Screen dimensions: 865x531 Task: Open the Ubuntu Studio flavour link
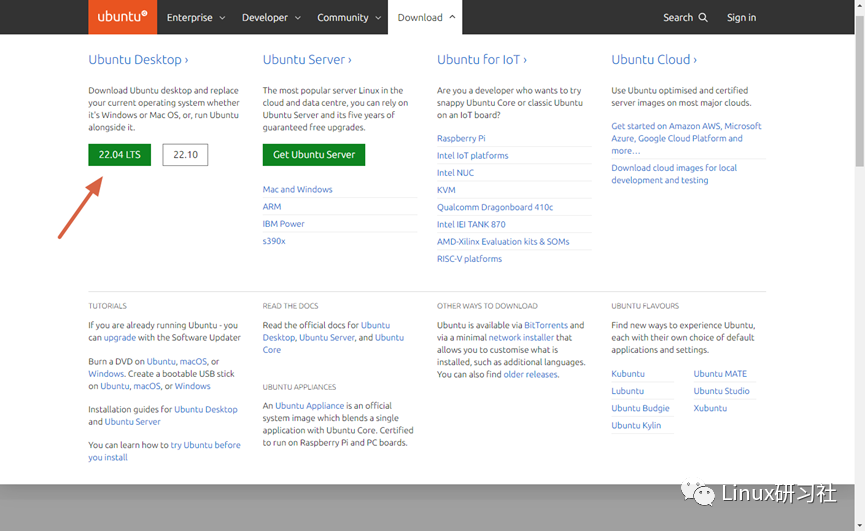click(x=721, y=390)
